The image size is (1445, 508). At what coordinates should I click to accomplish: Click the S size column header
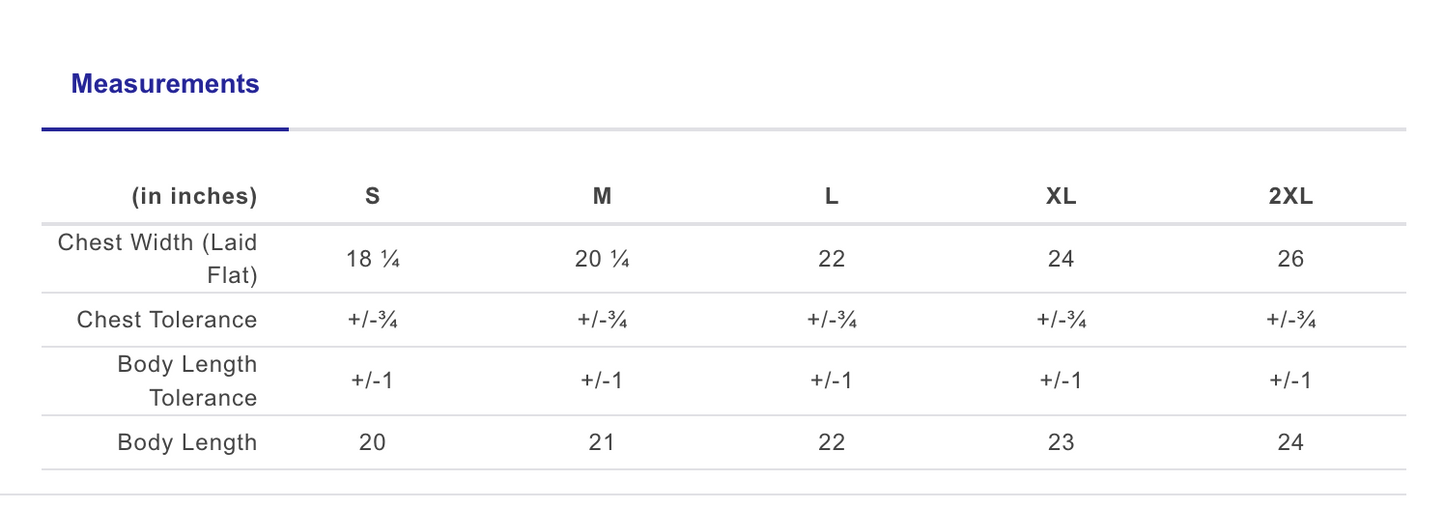click(x=372, y=197)
